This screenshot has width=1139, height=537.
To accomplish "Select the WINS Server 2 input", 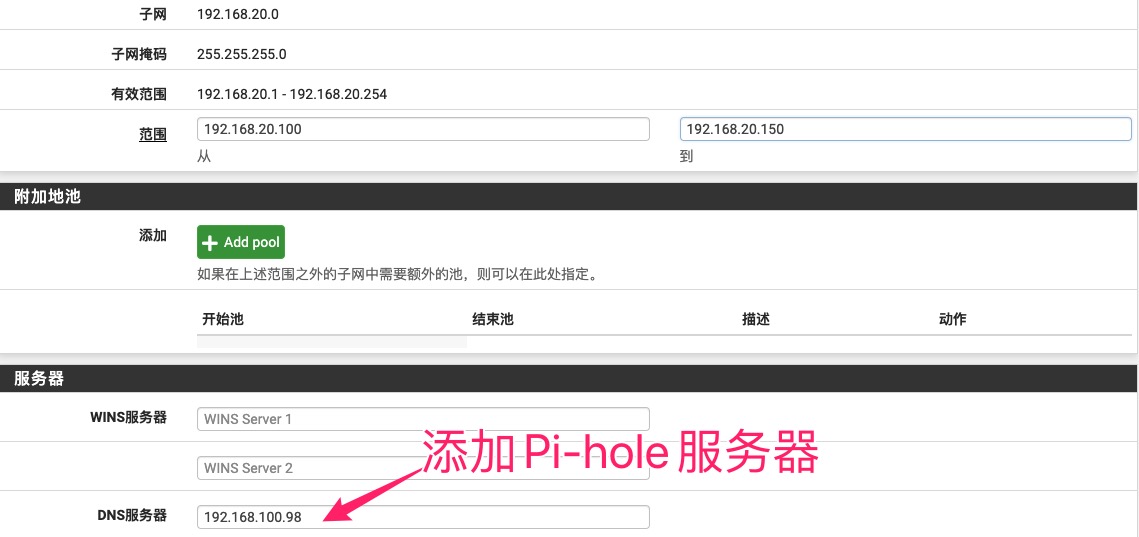I will pos(423,468).
